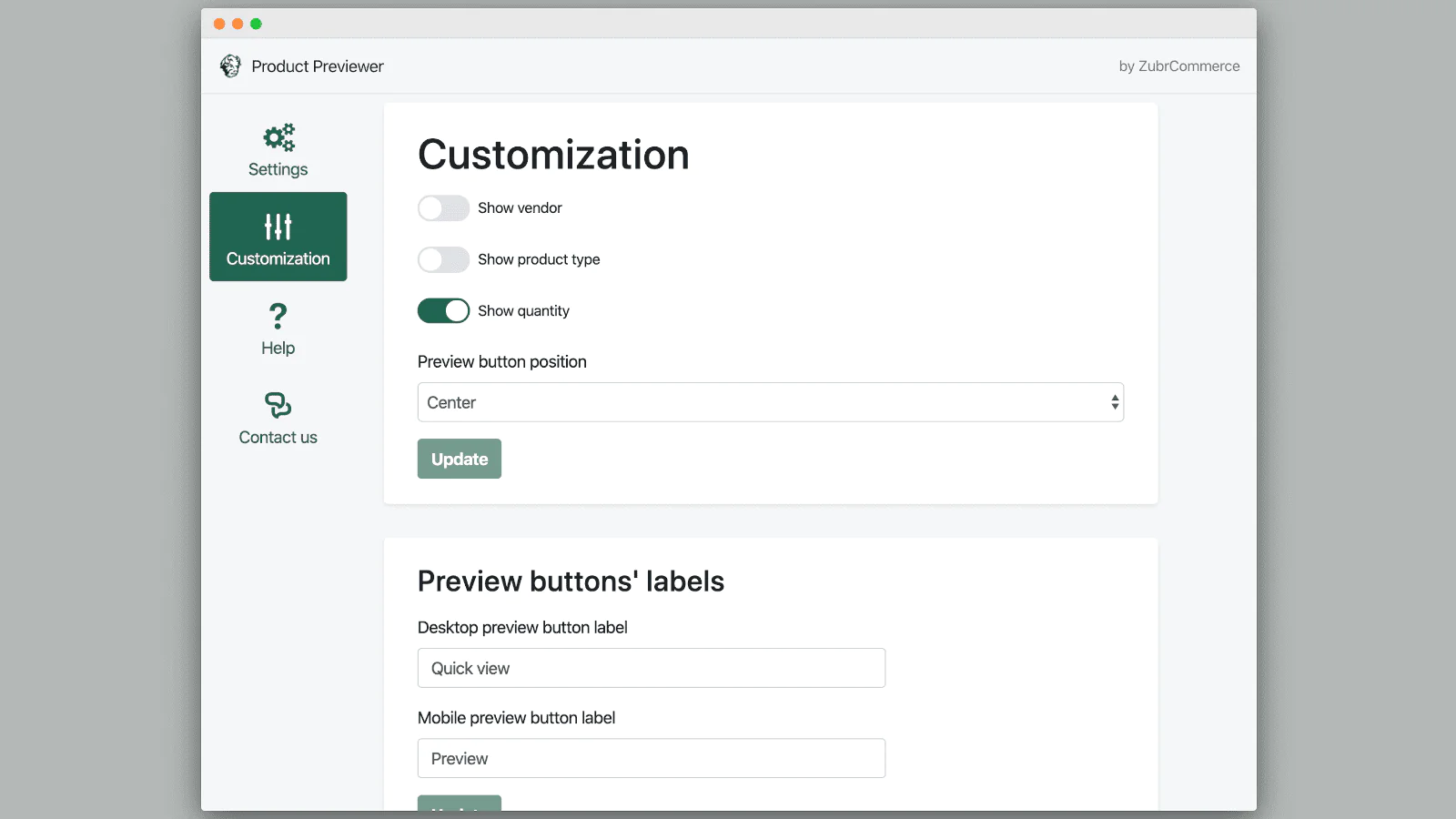Click the Settings gears icon

[x=278, y=137]
